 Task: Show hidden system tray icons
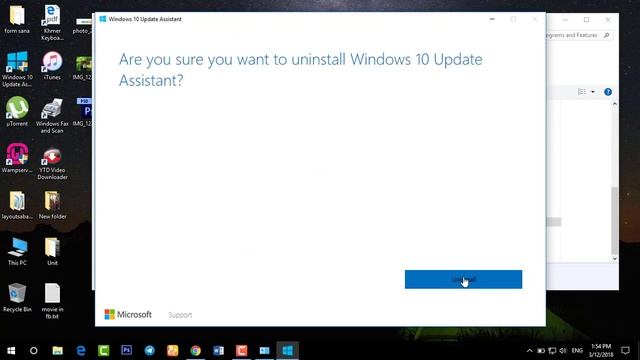point(529,351)
